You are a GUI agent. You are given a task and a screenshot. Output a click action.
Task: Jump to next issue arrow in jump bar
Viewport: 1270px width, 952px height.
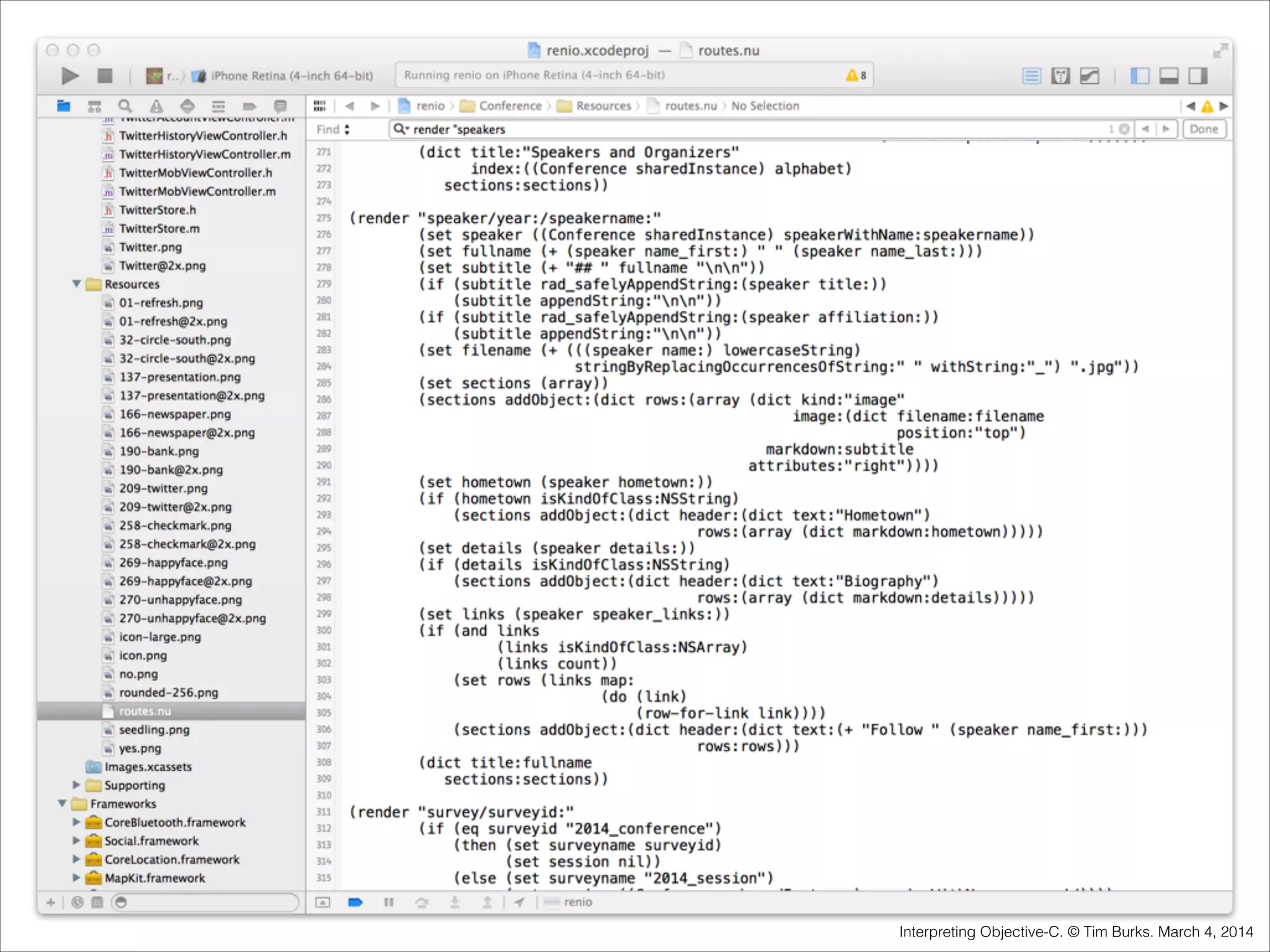(1223, 106)
